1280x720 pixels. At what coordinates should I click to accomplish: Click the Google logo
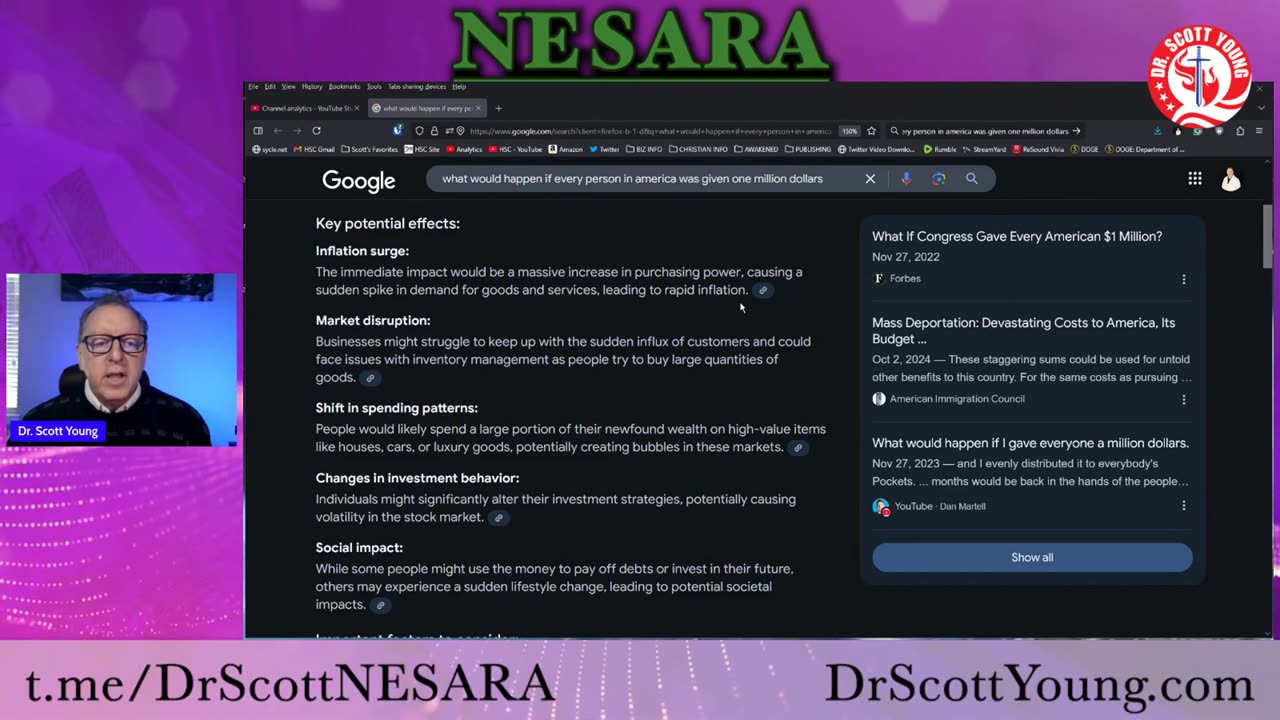tap(359, 181)
